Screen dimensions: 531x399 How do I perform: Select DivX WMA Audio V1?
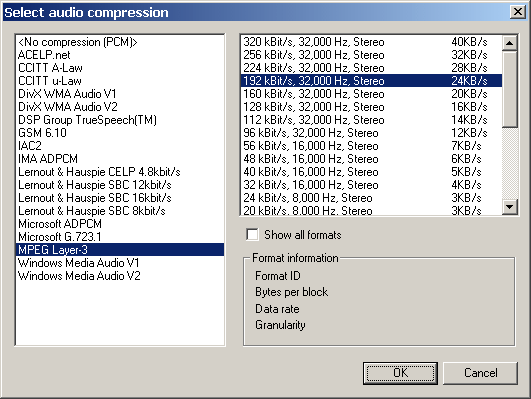coord(120,94)
